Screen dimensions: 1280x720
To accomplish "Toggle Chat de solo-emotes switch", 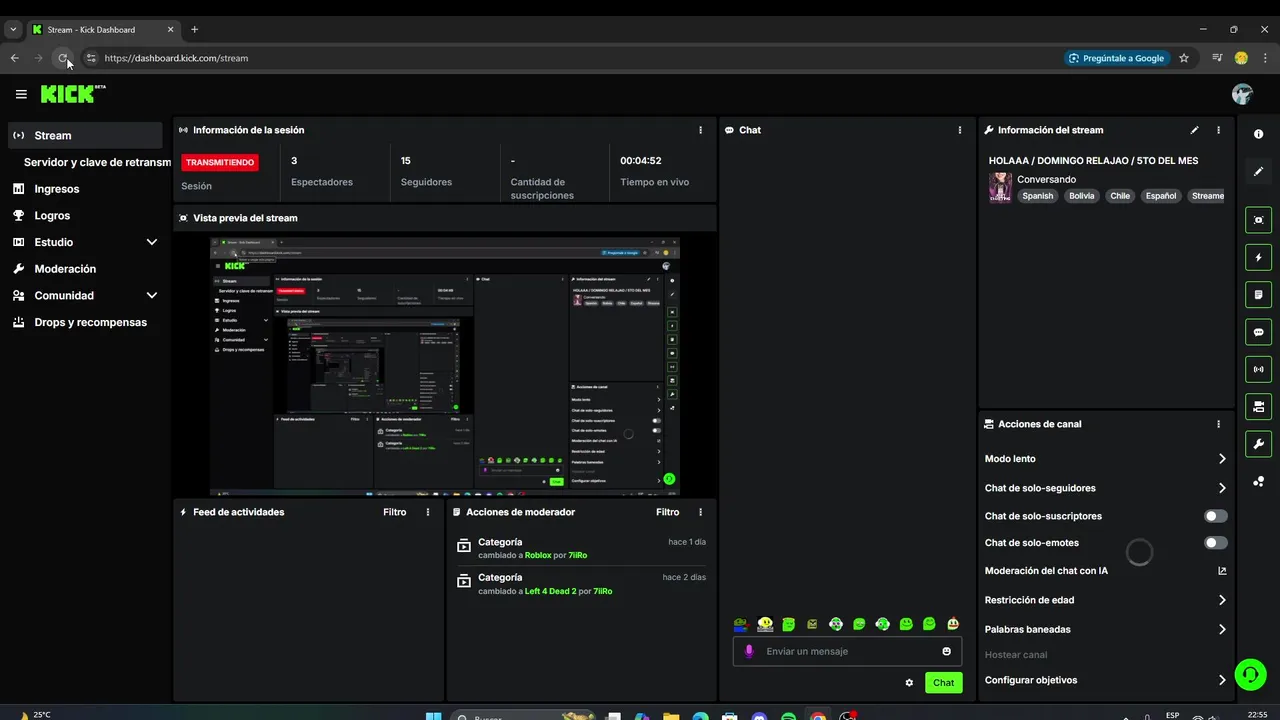I will pyautogui.click(x=1216, y=543).
